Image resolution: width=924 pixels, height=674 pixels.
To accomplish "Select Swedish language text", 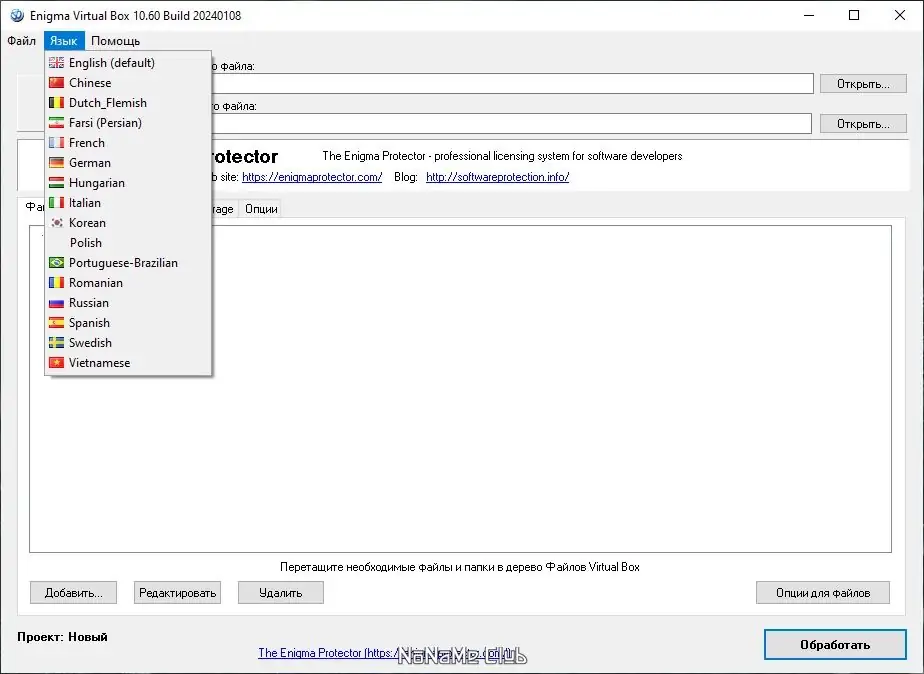I will pyautogui.click(x=90, y=343).
